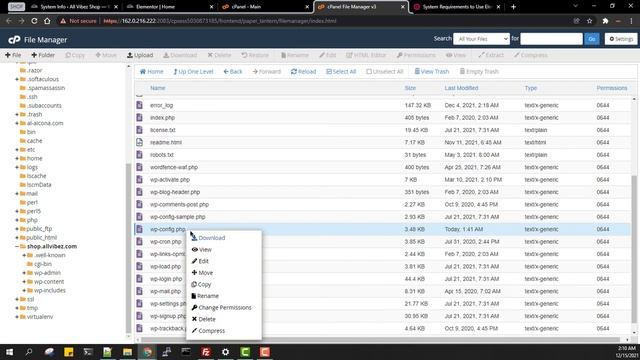This screenshot has height=360, width=640.
Task: Collapse the shop.allvibez.com folder
Action: click(x=17, y=247)
